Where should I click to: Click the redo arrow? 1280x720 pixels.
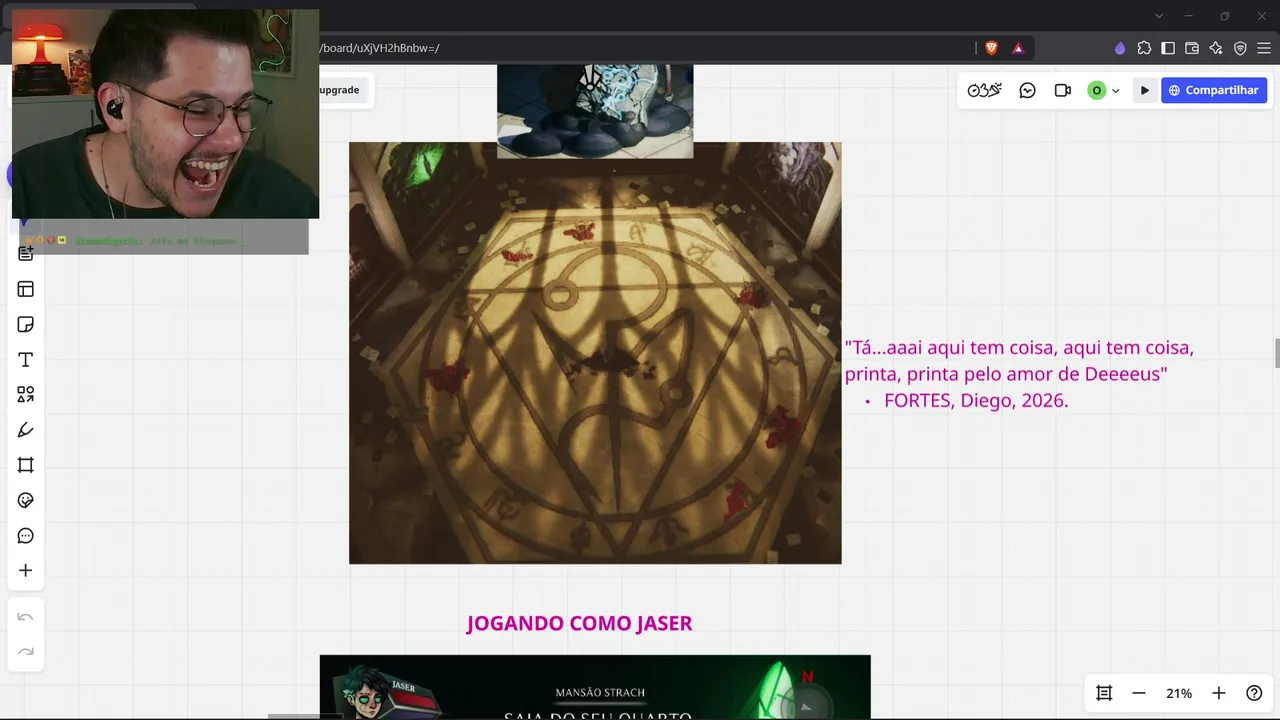click(x=26, y=652)
